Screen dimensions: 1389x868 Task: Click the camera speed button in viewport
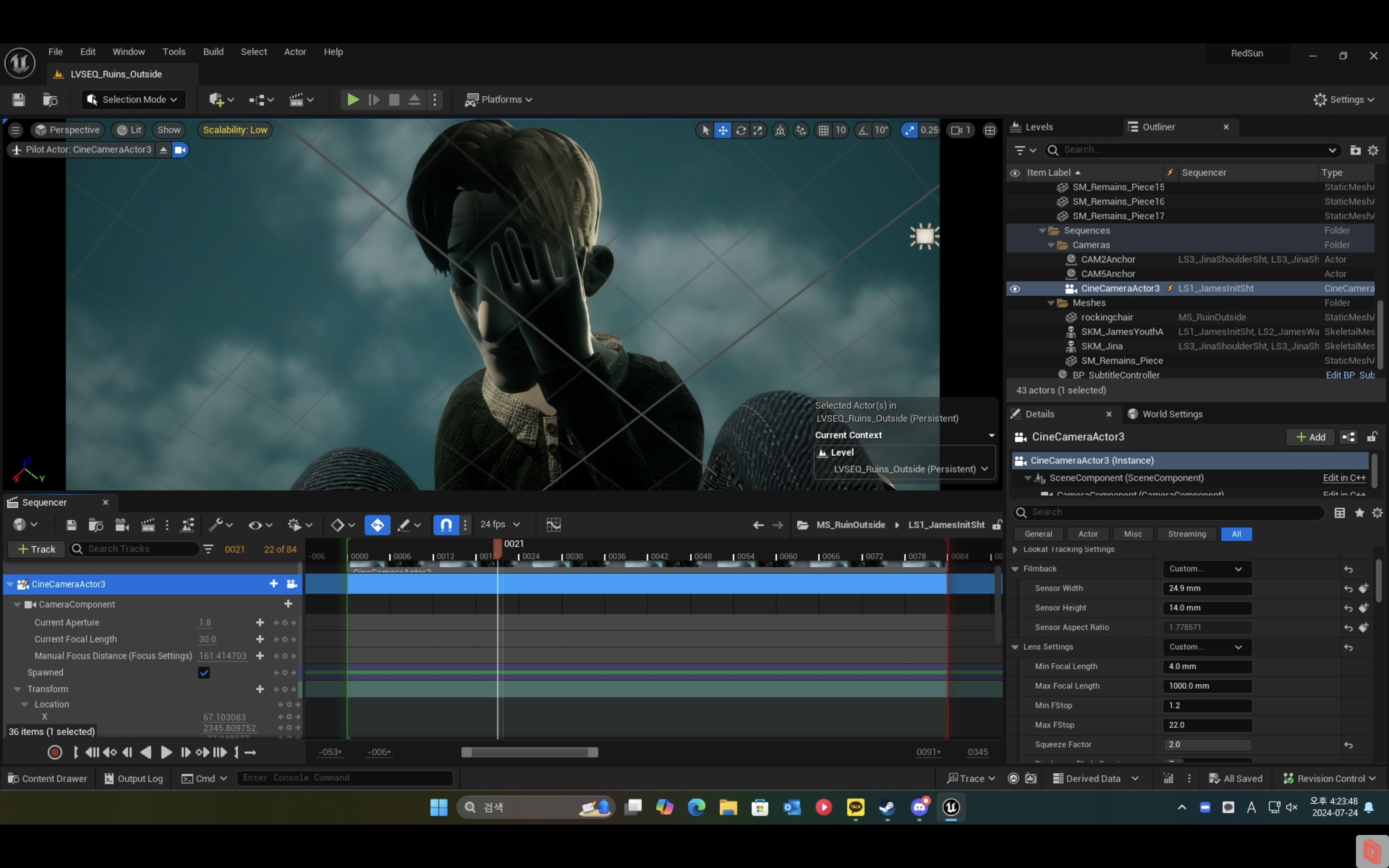[x=962, y=130]
